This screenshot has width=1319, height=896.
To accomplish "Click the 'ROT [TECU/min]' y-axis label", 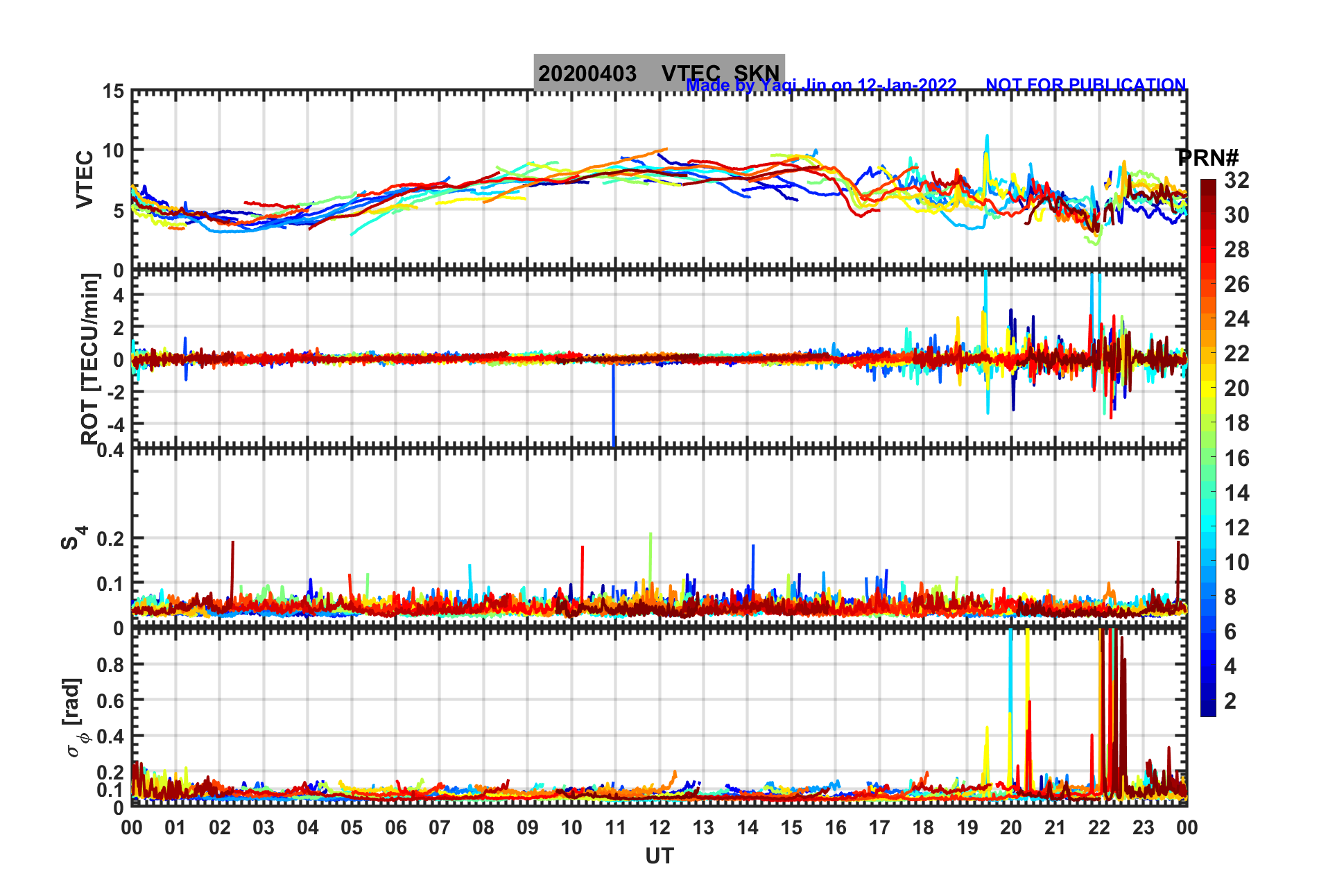I will coord(89,359).
